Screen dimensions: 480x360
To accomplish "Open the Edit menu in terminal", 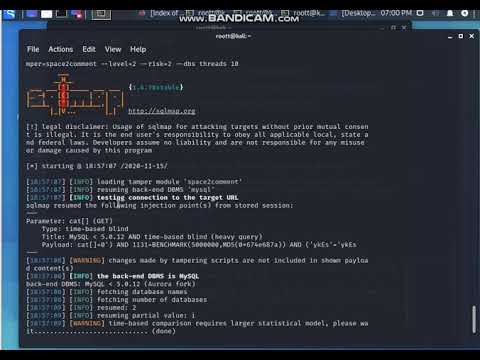I will tap(89, 49).
